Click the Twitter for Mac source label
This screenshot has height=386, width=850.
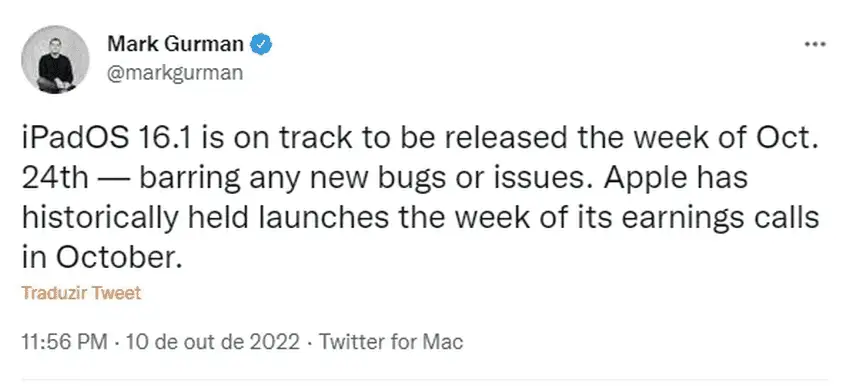pos(391,342)
